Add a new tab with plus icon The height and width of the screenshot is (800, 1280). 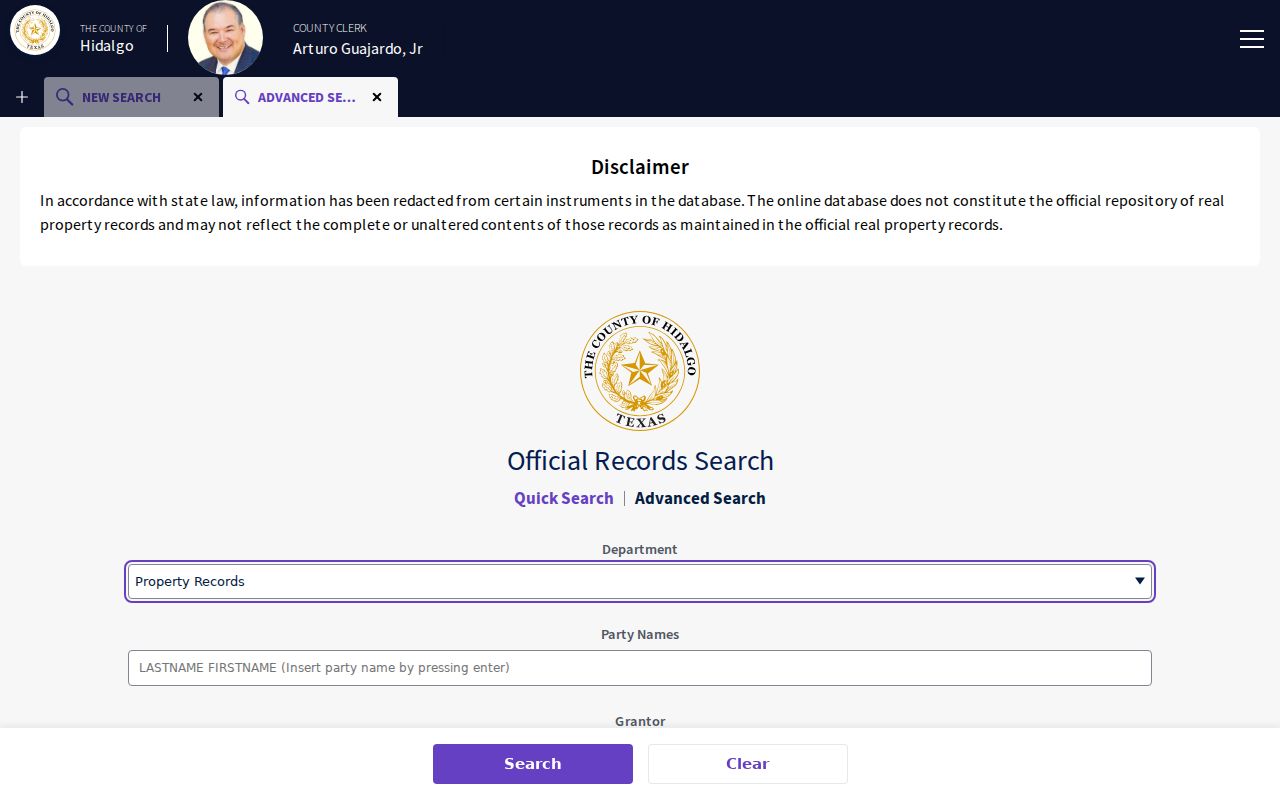coord(22,97)
